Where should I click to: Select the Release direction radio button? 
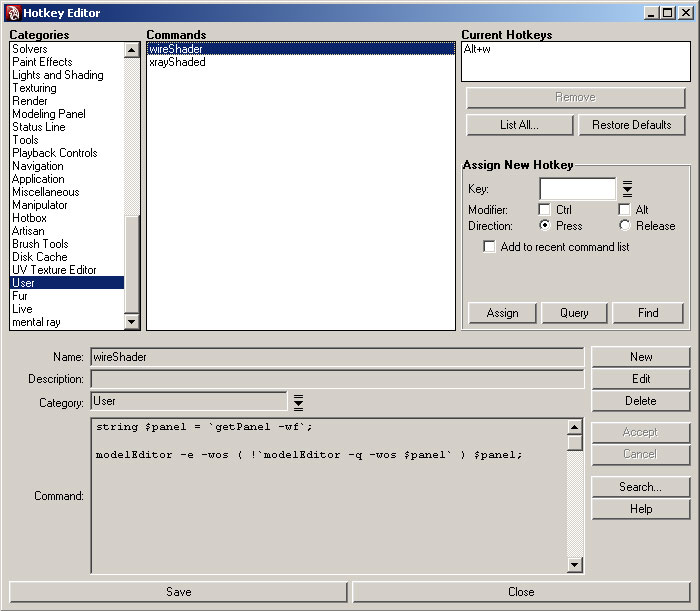[625, 226]
